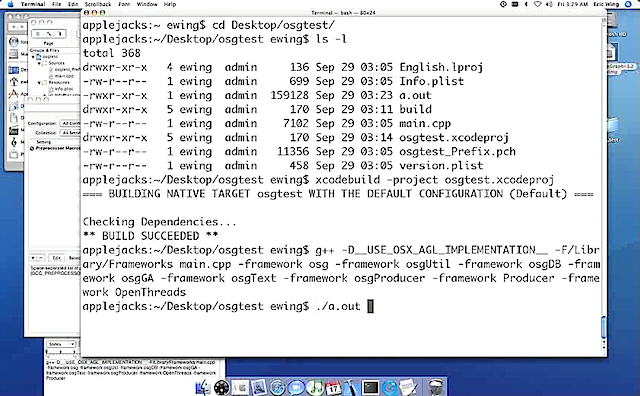Open the Scrollback menu
Image resolution: width=640 pixels, height=396 pixels.
coord(98,4)
